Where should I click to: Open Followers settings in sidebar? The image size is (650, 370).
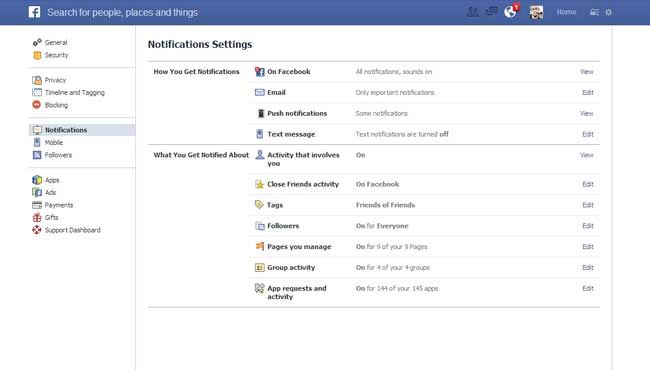pos(58,155)
